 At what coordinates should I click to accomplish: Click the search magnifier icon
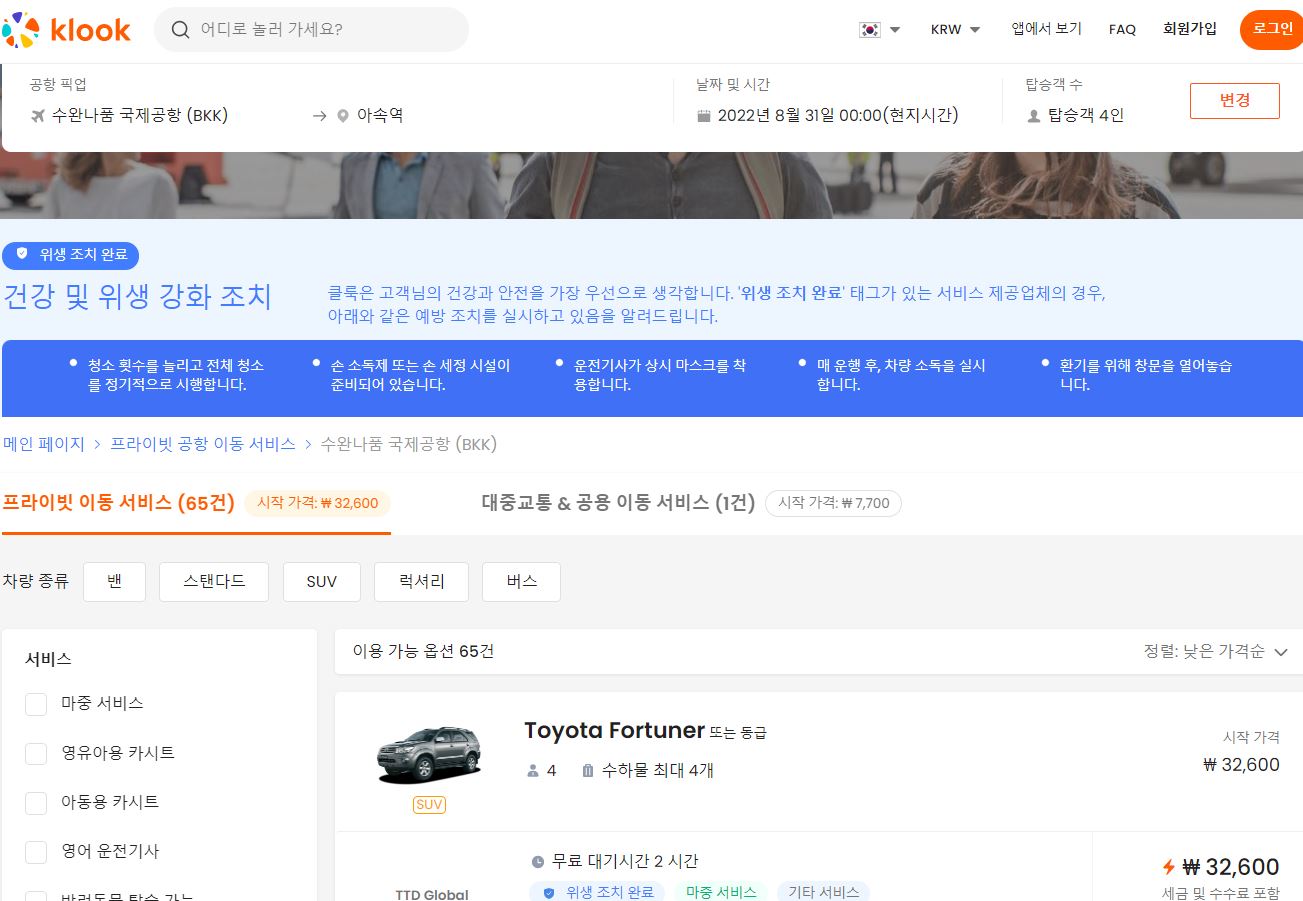coord(181,30)
